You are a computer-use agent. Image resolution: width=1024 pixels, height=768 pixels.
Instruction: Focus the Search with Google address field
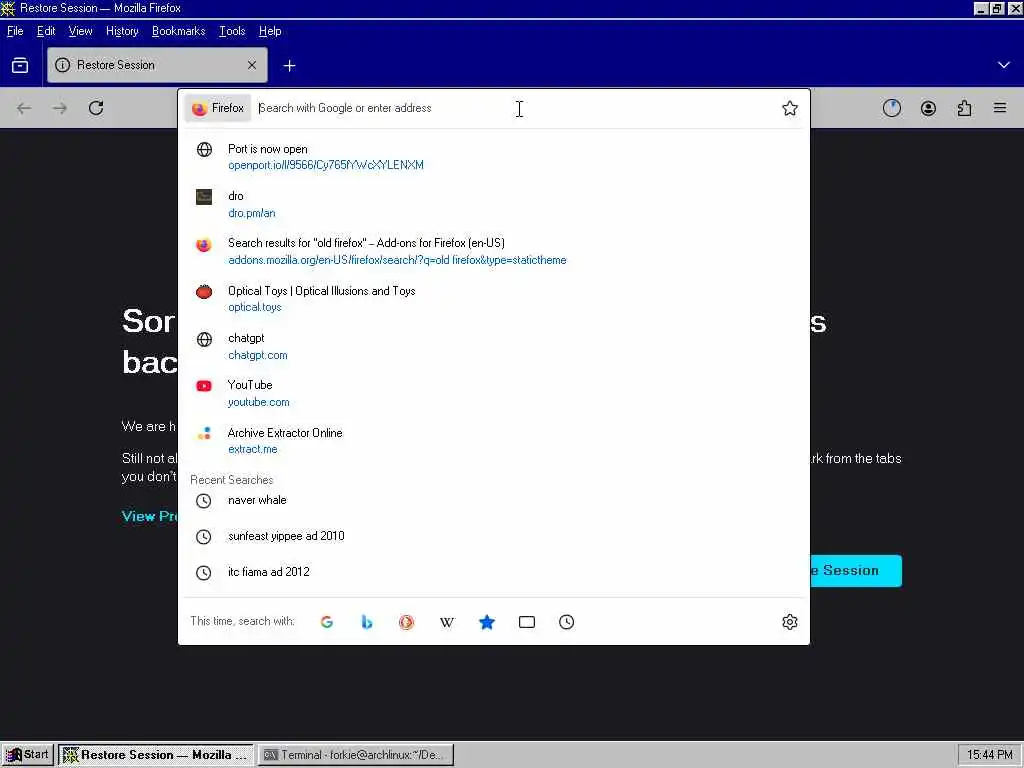(x=516, y=108)
